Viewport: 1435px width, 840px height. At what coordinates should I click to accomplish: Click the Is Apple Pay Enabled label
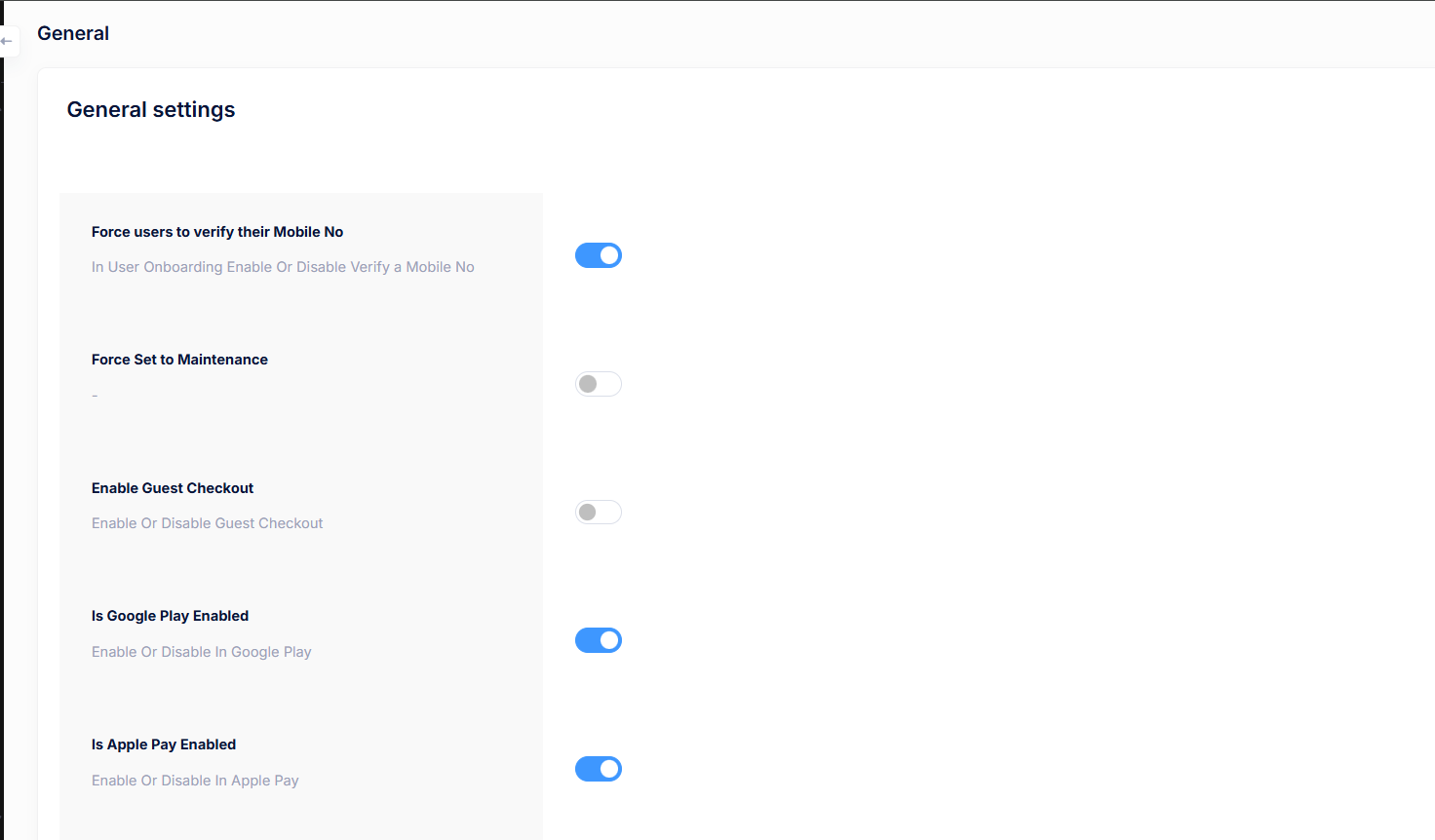point(163,744)
